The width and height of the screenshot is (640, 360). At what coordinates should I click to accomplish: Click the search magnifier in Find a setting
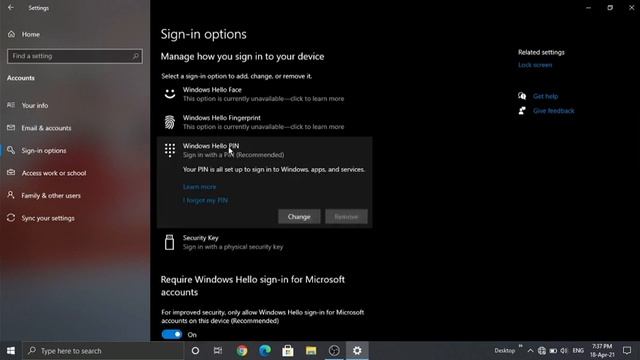135,56
